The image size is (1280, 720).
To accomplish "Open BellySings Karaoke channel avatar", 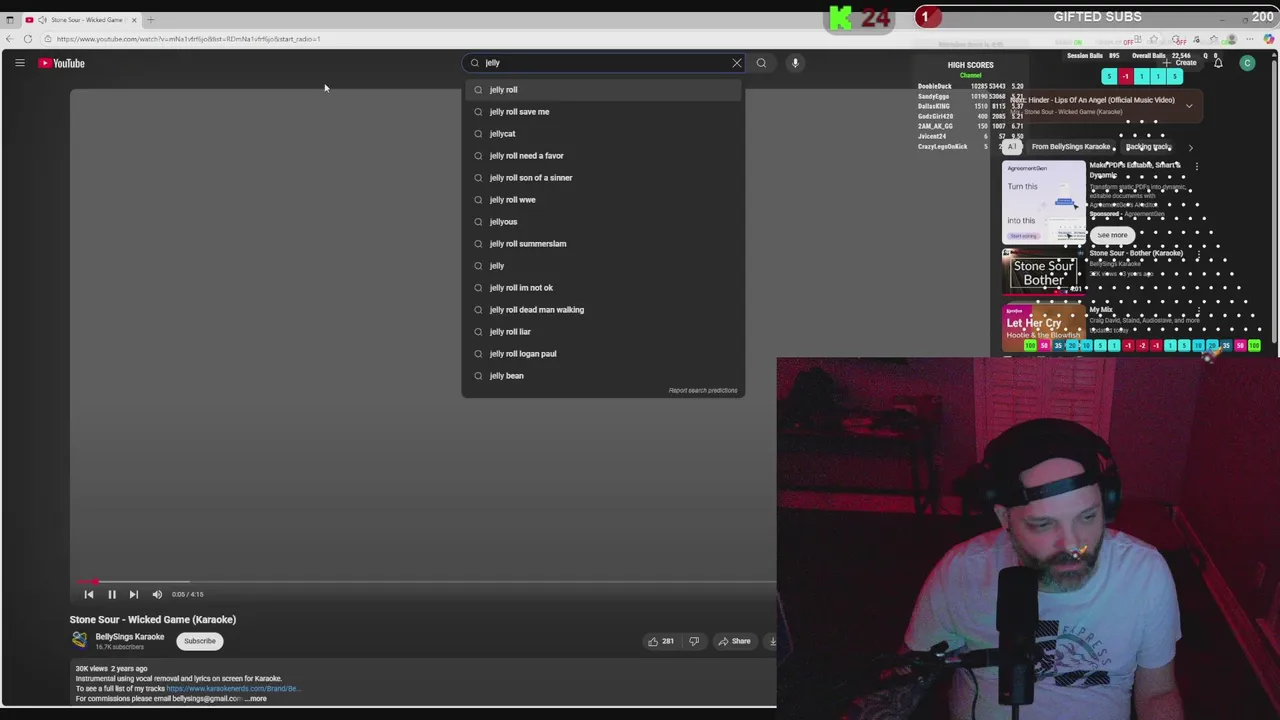I will click(x=79, y=641).
